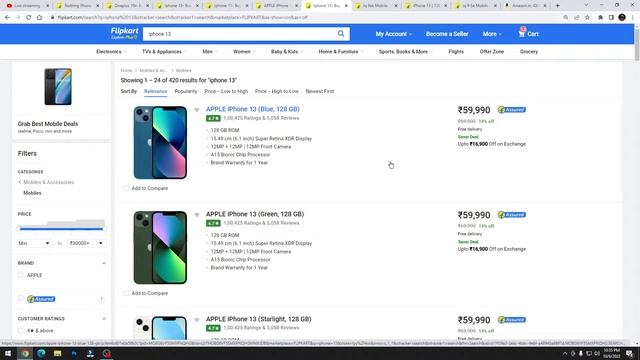640x360 pixels.
Task: Tick the APPLE brand checkbox
Action: pyautogui.click(x=20, y=275)
